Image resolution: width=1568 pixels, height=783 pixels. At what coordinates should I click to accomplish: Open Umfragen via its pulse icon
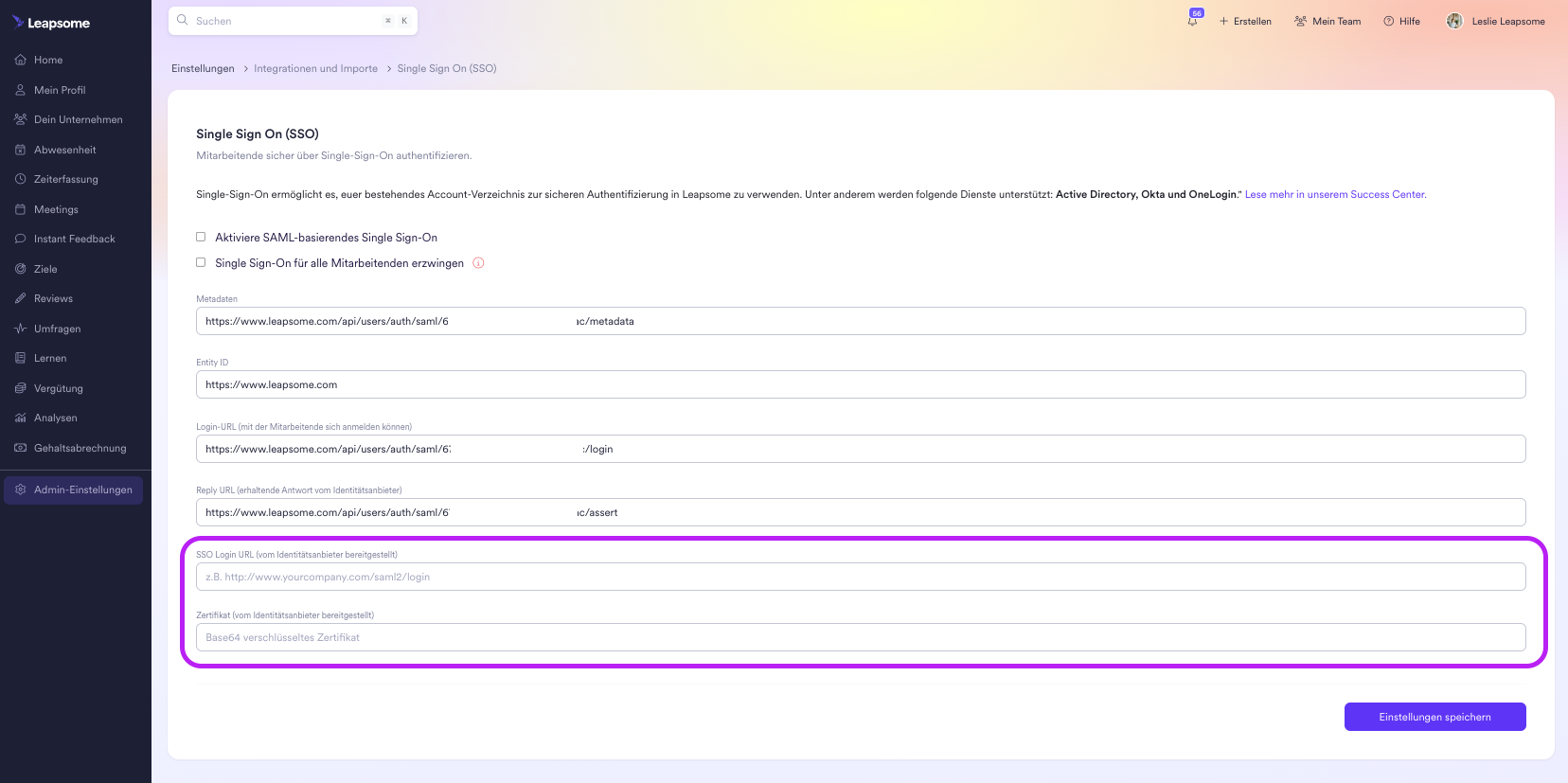pos(20,329)
